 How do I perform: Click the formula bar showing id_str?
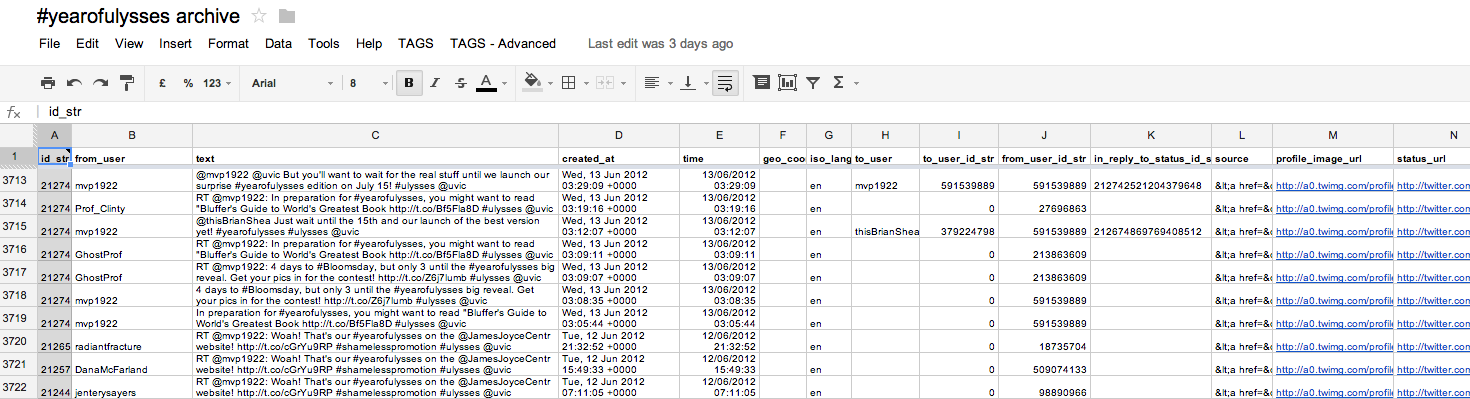755,113
